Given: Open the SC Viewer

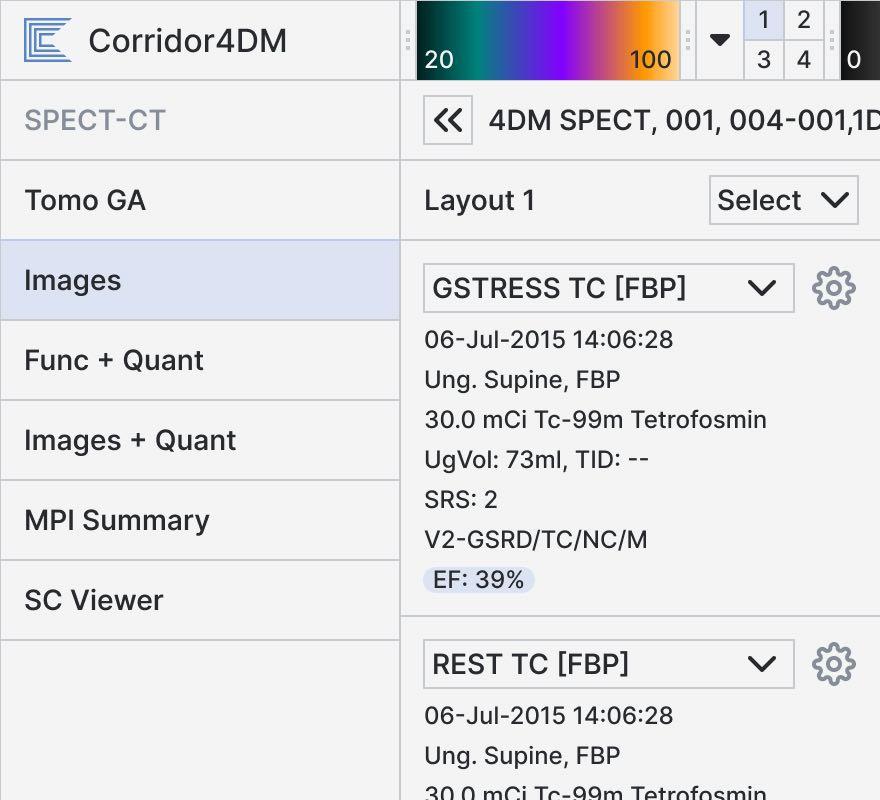Looking at the screenshot, I should pyautogui.click(x=200, y=600).
